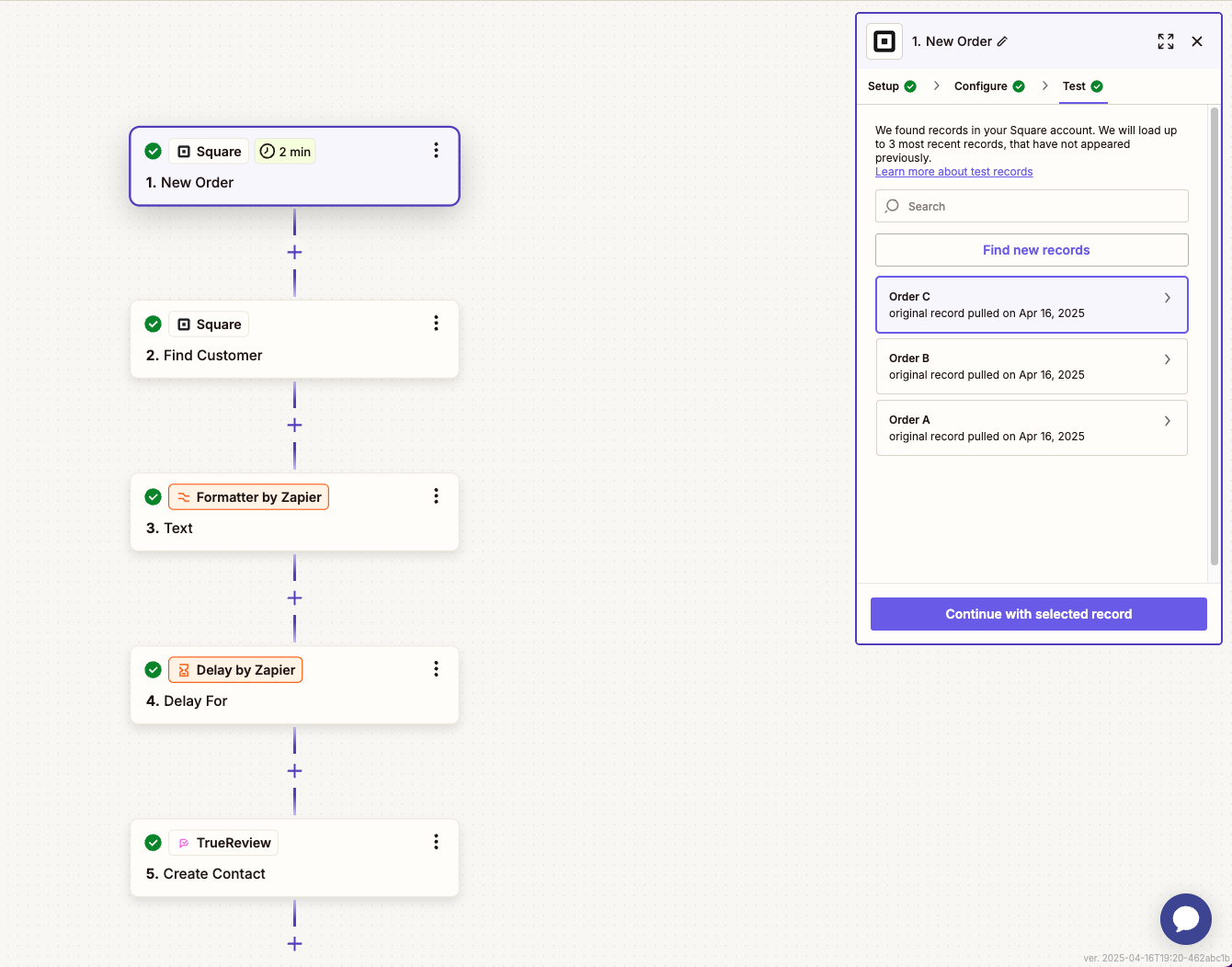The width and height of the screenshot is (1232, 967).
Task: Select the Order A record
Action: click(1032, 427)
